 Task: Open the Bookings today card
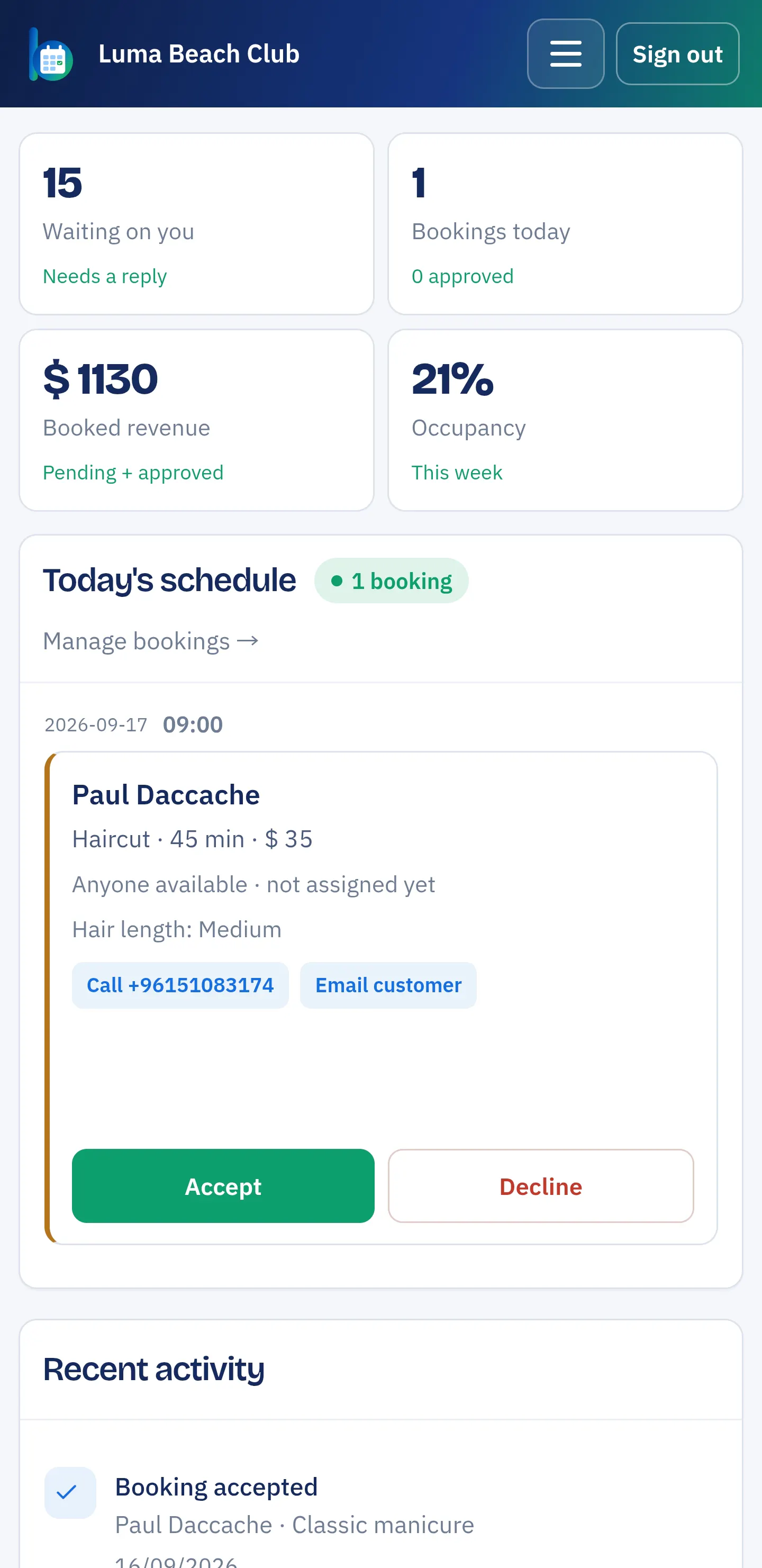point(565,224)
